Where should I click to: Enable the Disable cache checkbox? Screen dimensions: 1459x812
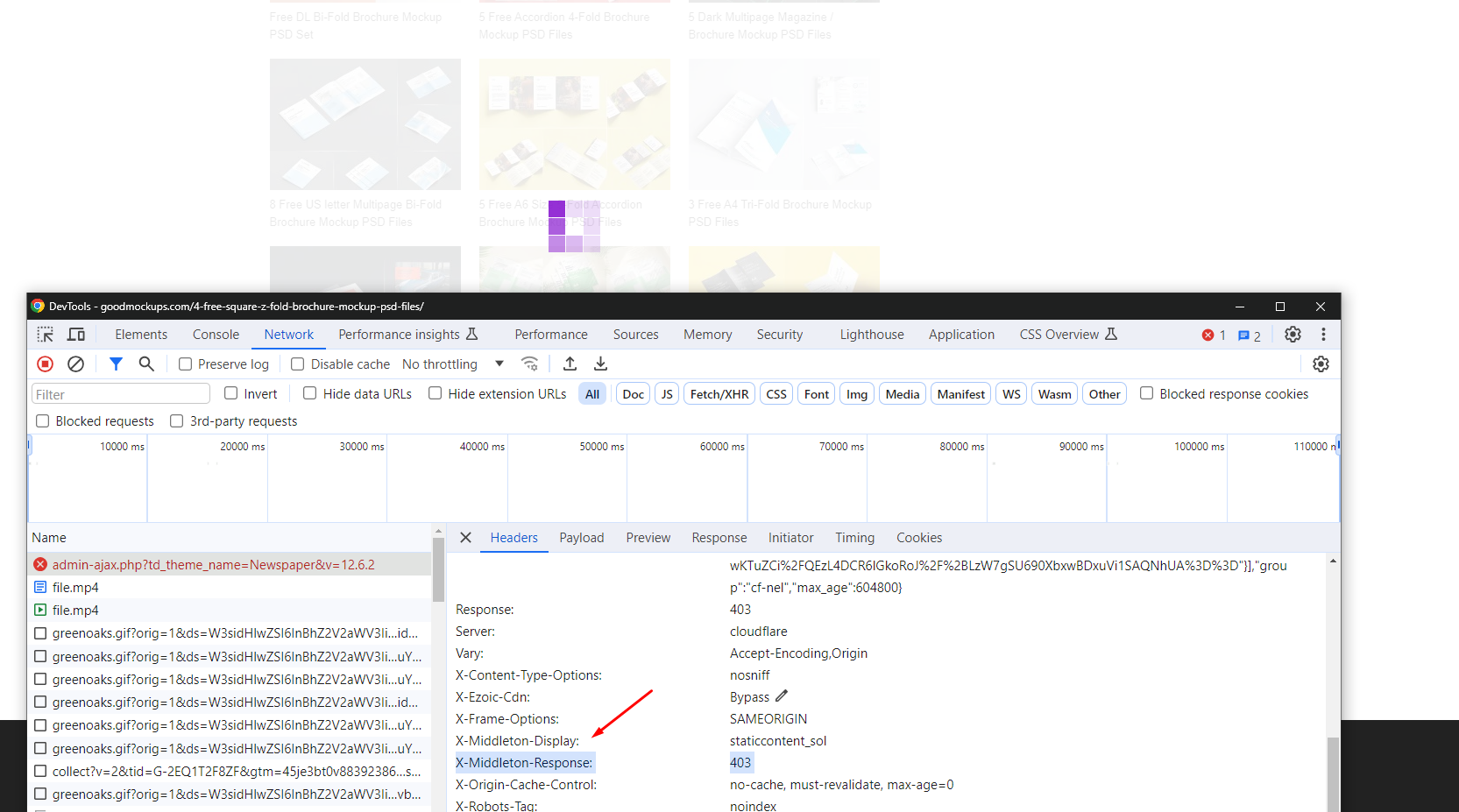[x=298, y=364]
